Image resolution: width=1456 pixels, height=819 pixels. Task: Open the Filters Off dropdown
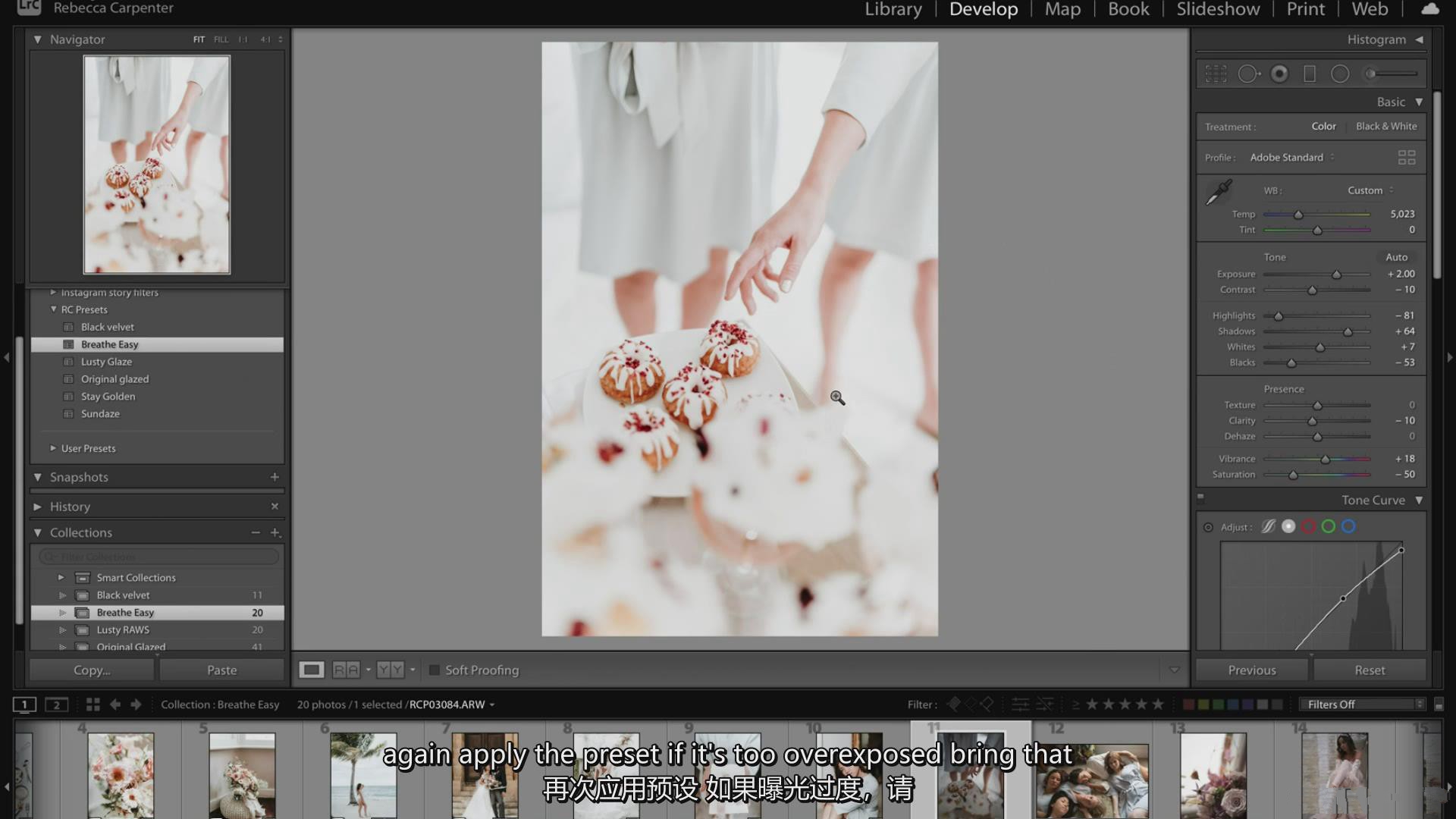[x=1362, y=704]
